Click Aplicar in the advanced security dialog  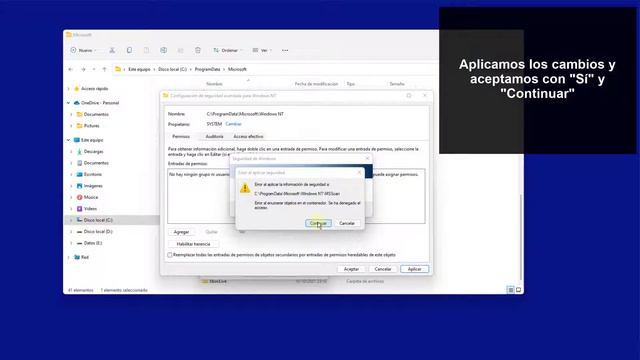point(414,269)
